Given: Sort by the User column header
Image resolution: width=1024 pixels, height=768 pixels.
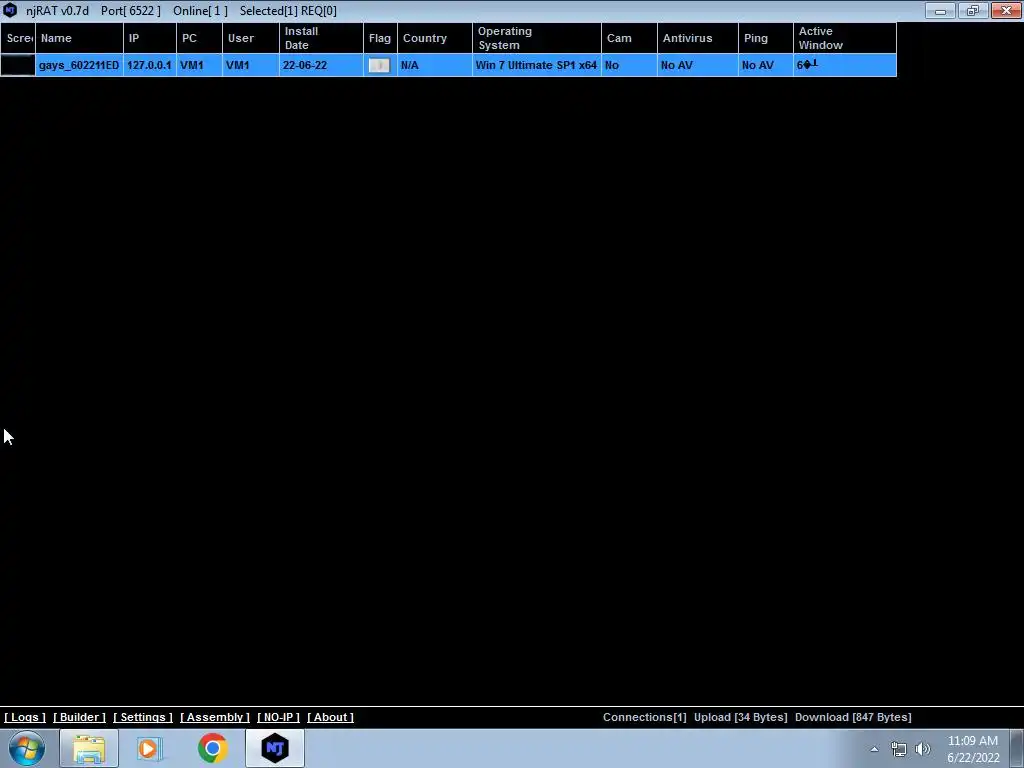Looking at the screenshot, I should tap(251, 38).
